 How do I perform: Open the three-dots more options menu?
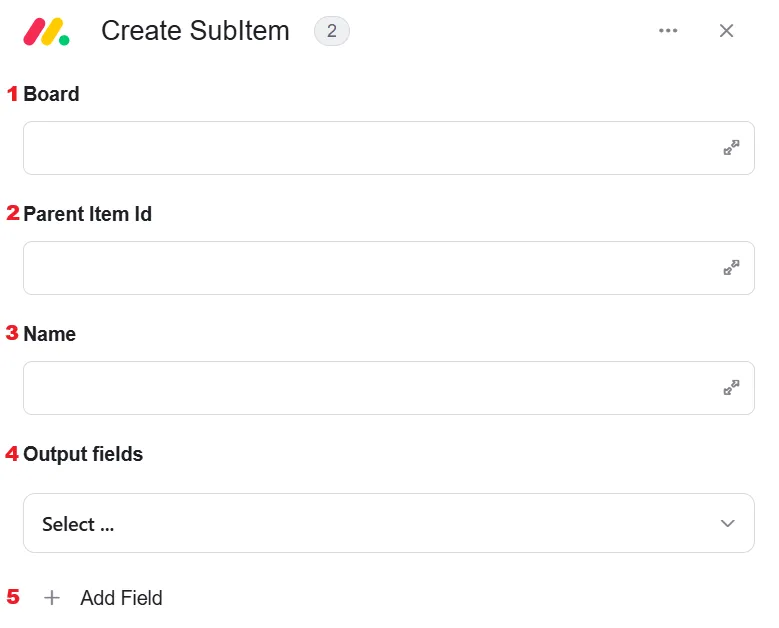[668, 31]
